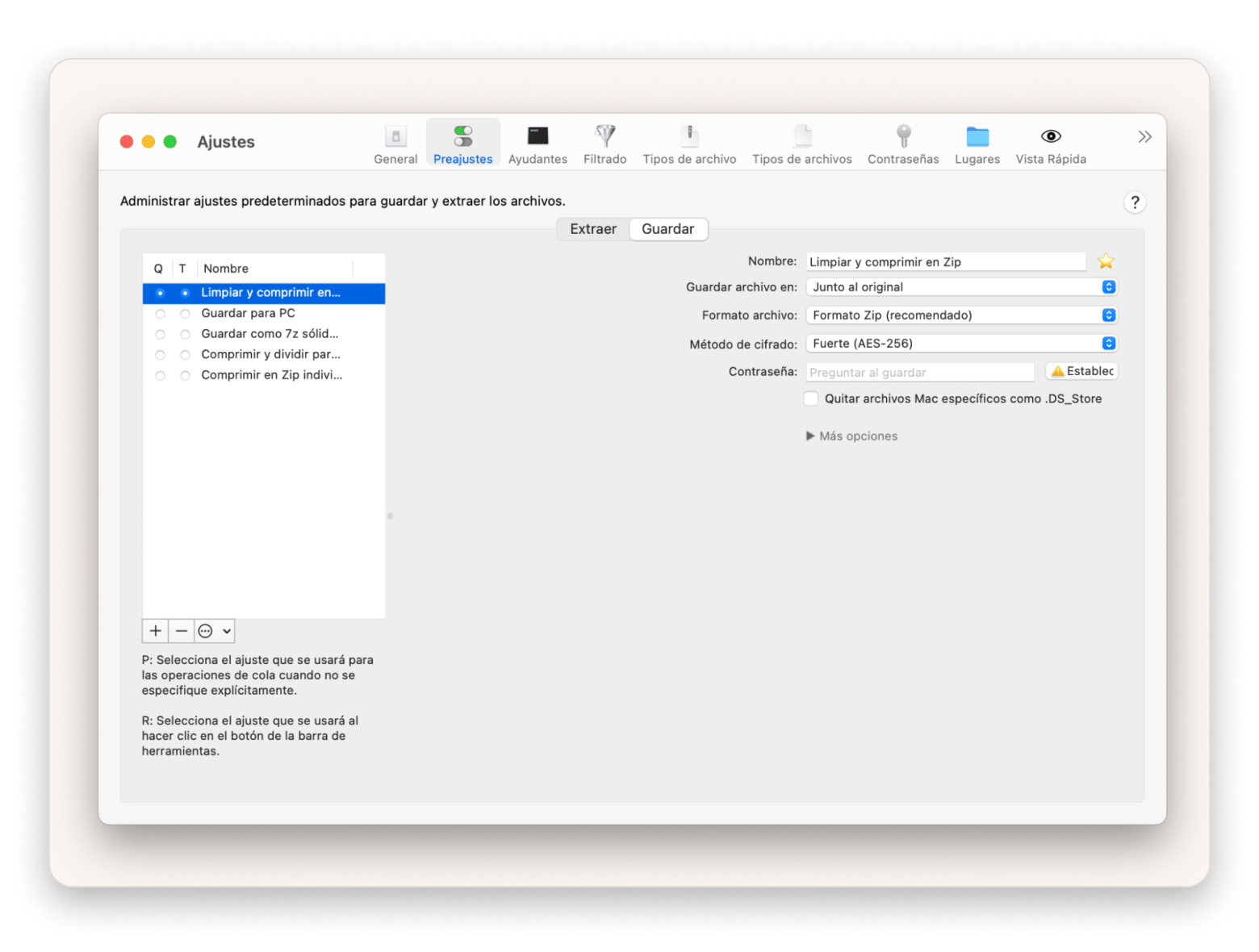This screenshot has height=952, width=1259.
Task: Click the Contraseña input field
Action: [x=920, y=372]
